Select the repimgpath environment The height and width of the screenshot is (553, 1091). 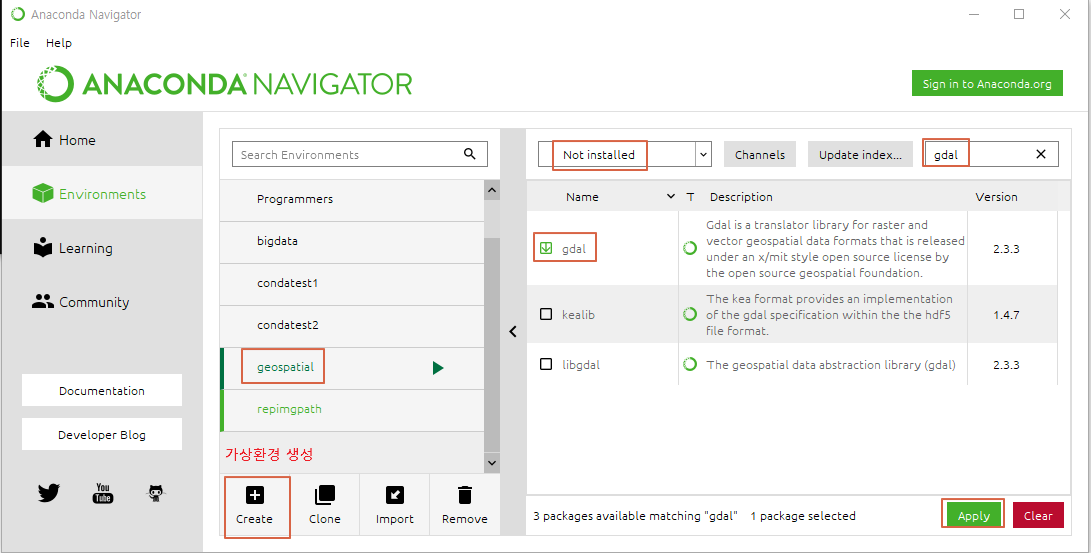coord(351,409)
